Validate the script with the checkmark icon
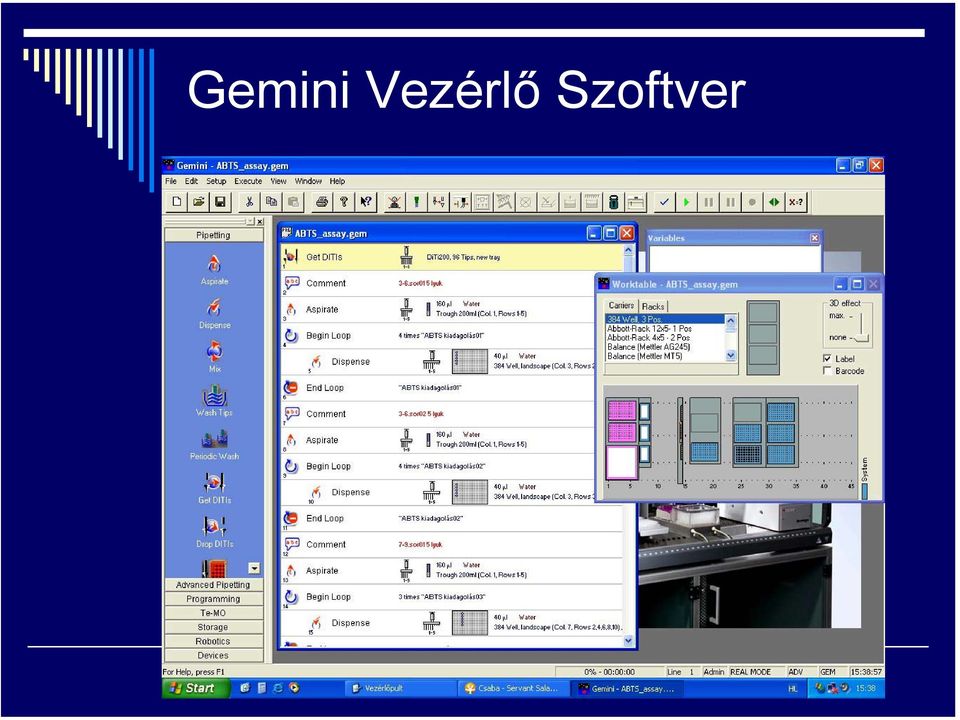The height and width of the screenshot is (720, 960). pyautogui.click(x=664, y=201)
